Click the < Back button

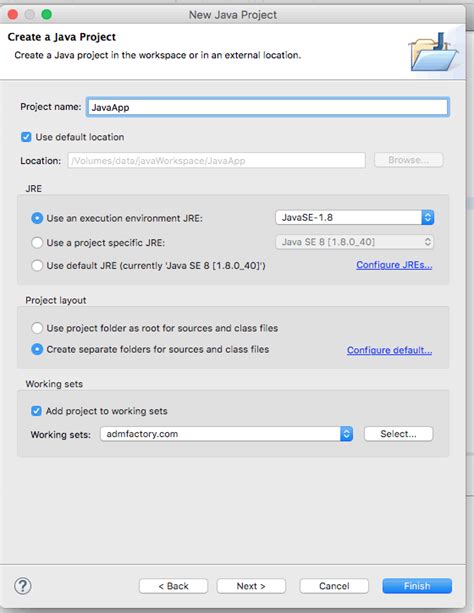click(174, 586)
